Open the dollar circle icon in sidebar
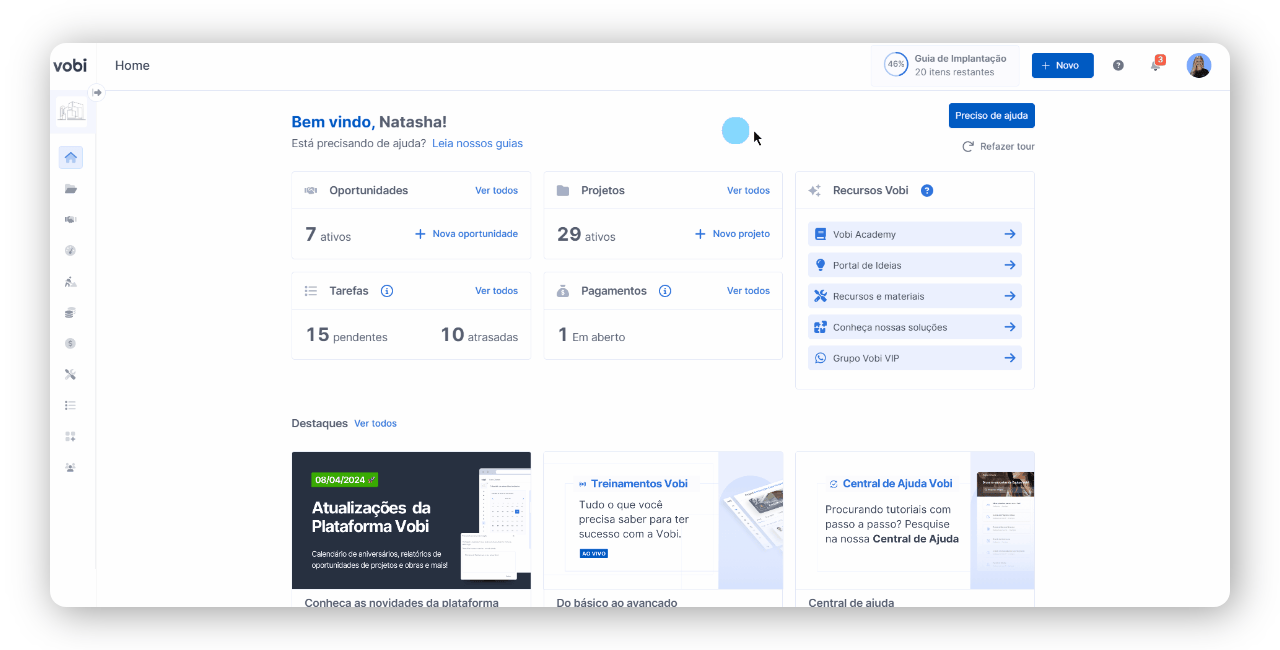1280x650 pixels. click(x=71, y=344)
